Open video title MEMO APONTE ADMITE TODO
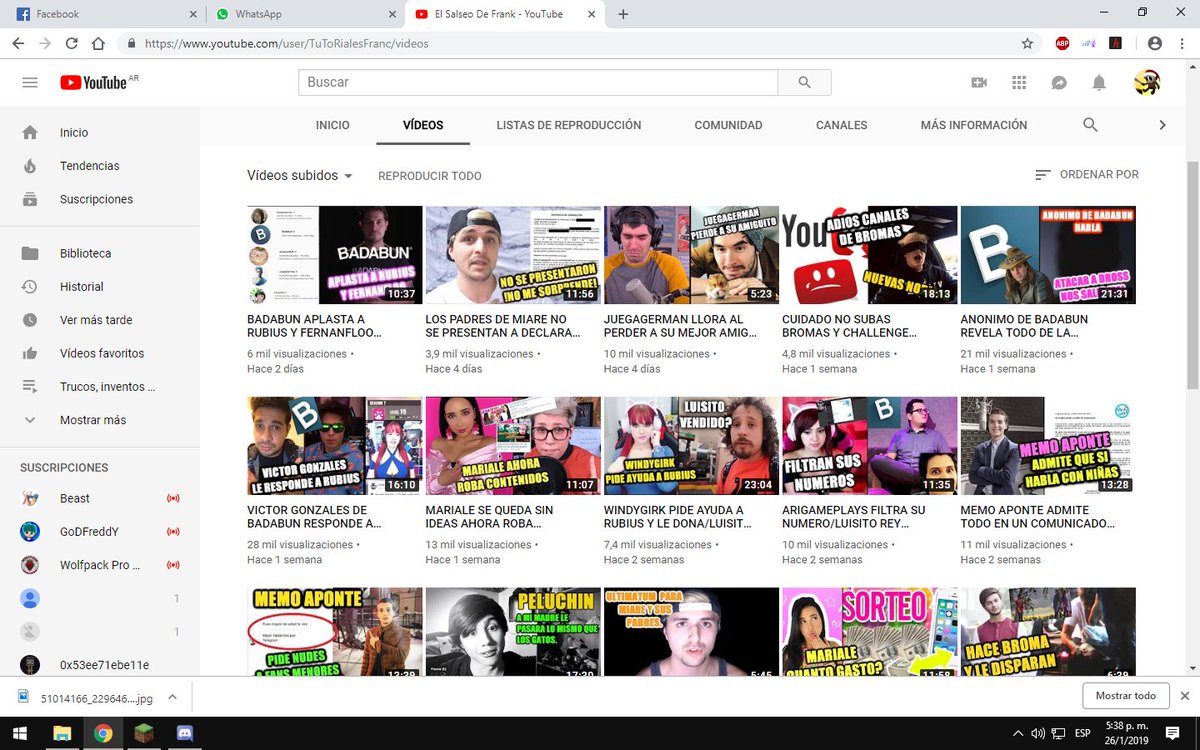Viewport: 1200px width, 750px height. coord(1038,517)
